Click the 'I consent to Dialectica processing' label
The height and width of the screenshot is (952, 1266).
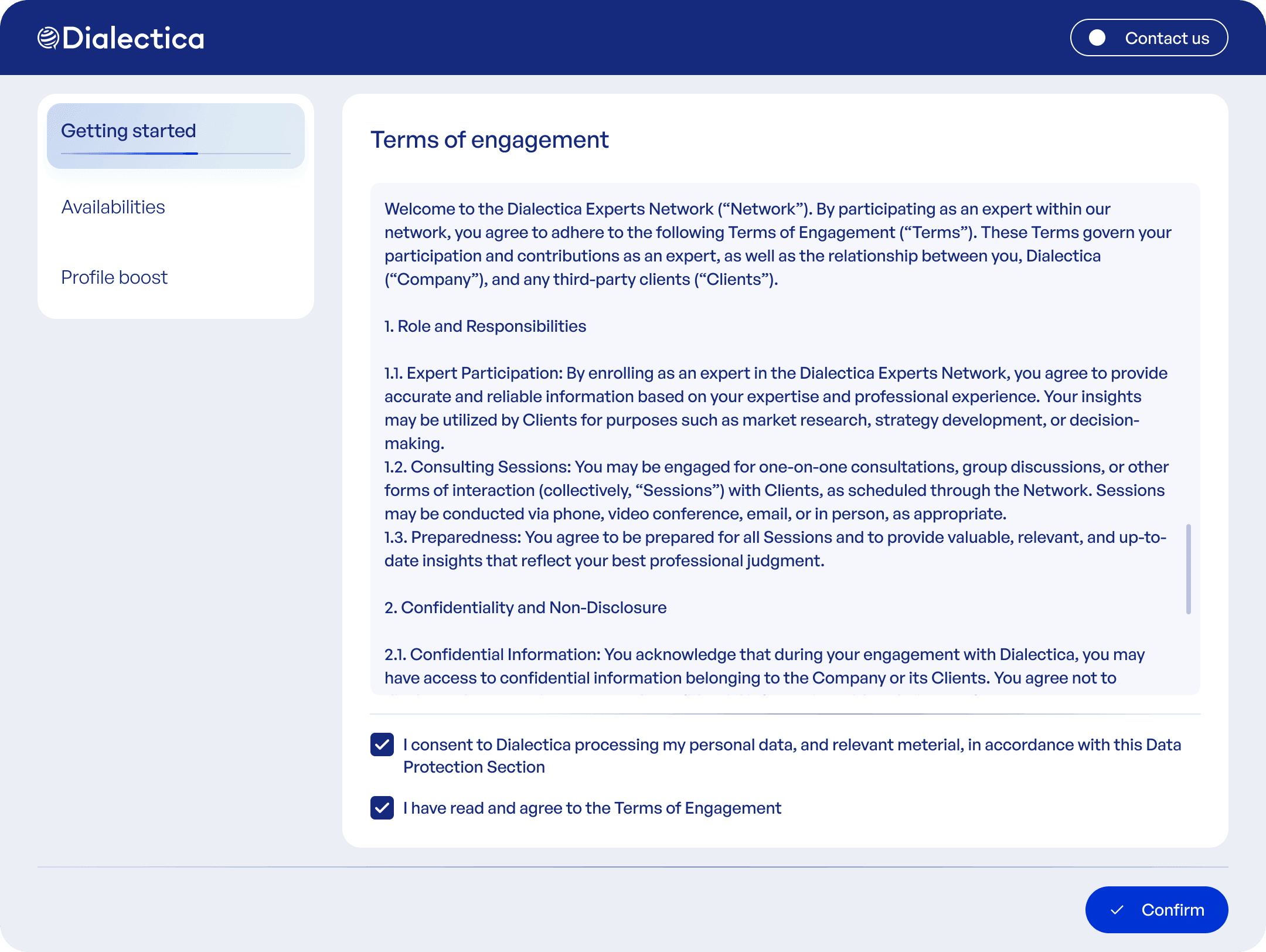792,756
